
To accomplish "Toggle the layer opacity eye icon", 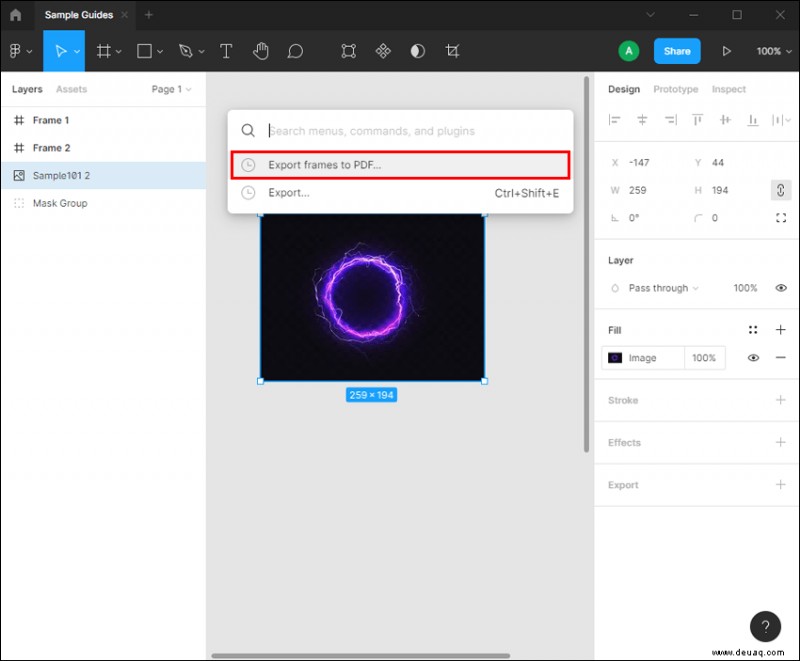I will click(x=781, y=287).
